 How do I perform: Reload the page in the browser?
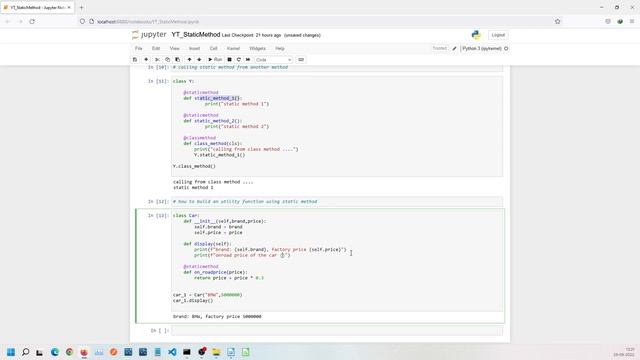[32, 22]
